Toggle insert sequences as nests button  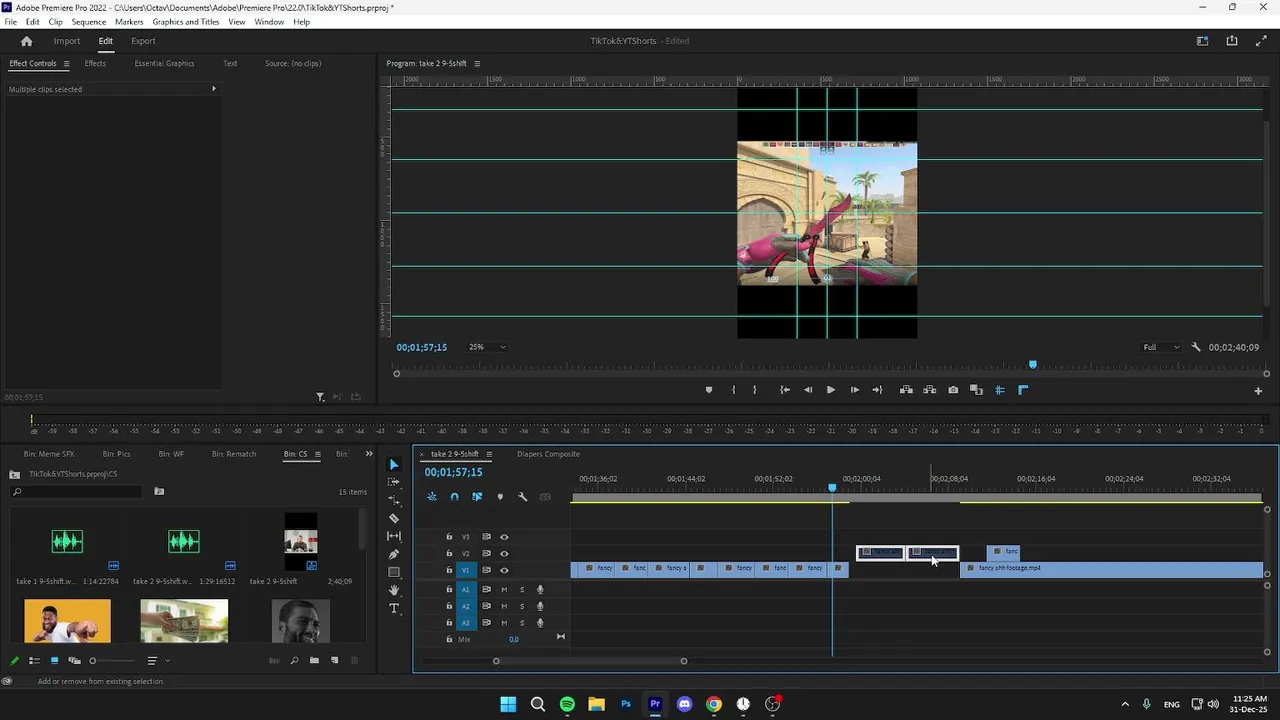coord(432,497)
